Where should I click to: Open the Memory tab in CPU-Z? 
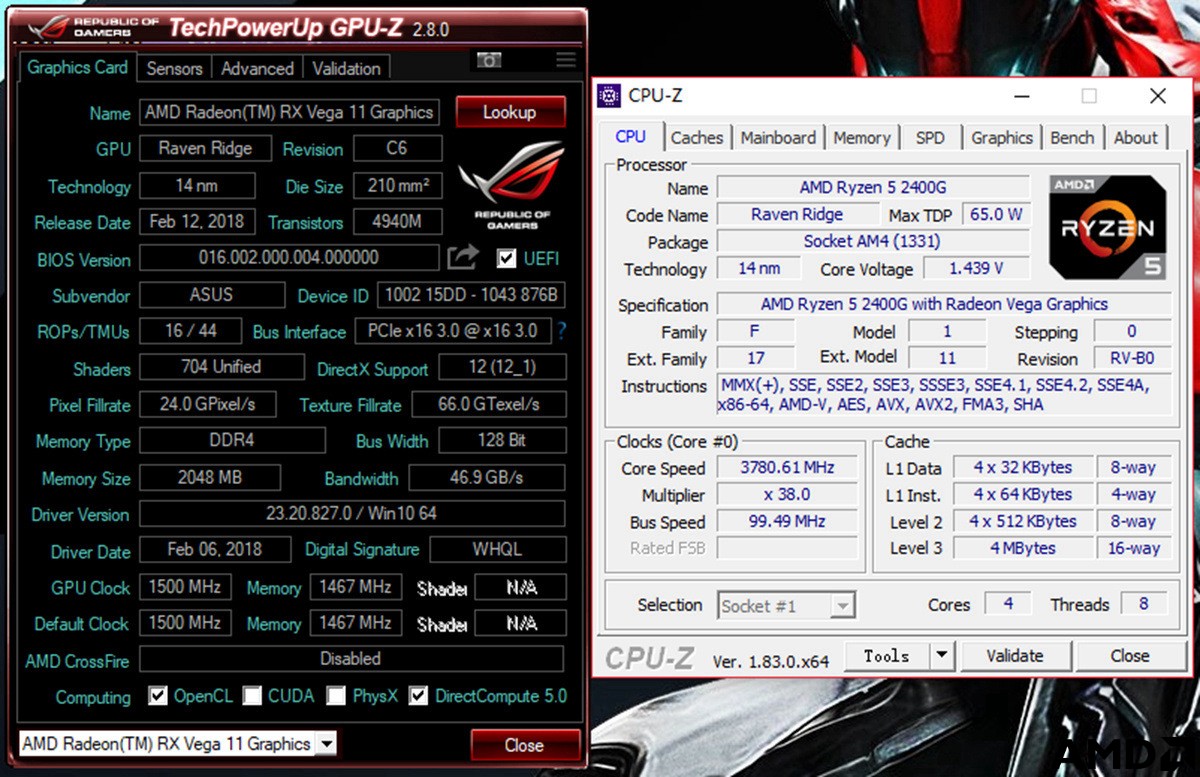[861, 138]
